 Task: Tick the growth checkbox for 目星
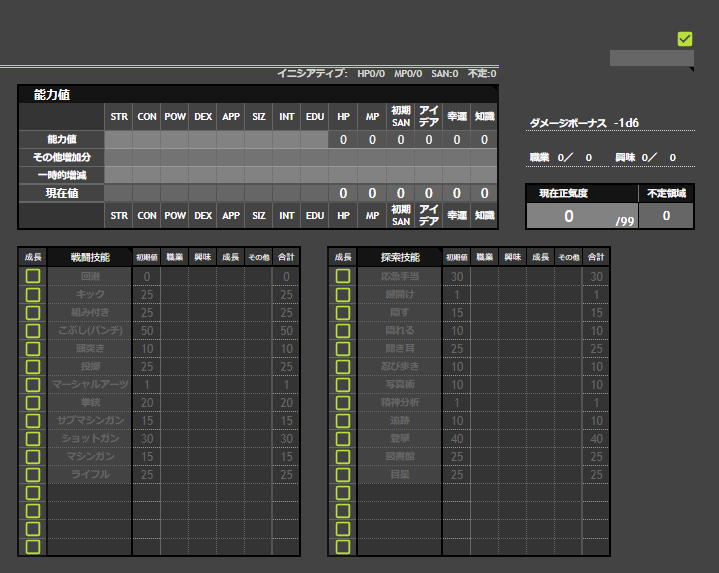point(343,474)
